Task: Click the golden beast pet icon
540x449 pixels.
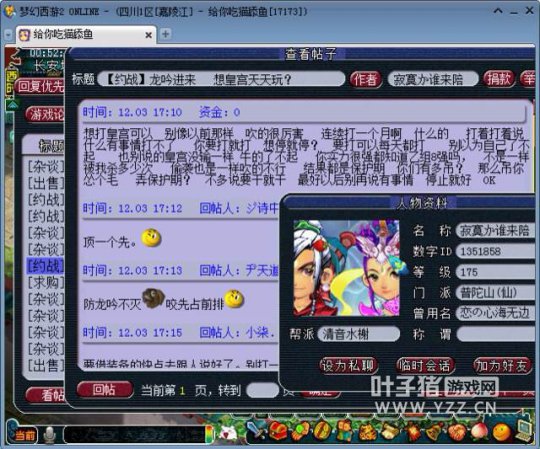Action: 367,431
